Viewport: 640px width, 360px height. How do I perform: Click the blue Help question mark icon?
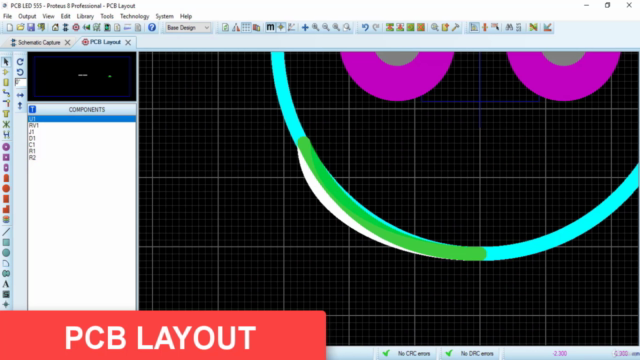pos(152,27)
